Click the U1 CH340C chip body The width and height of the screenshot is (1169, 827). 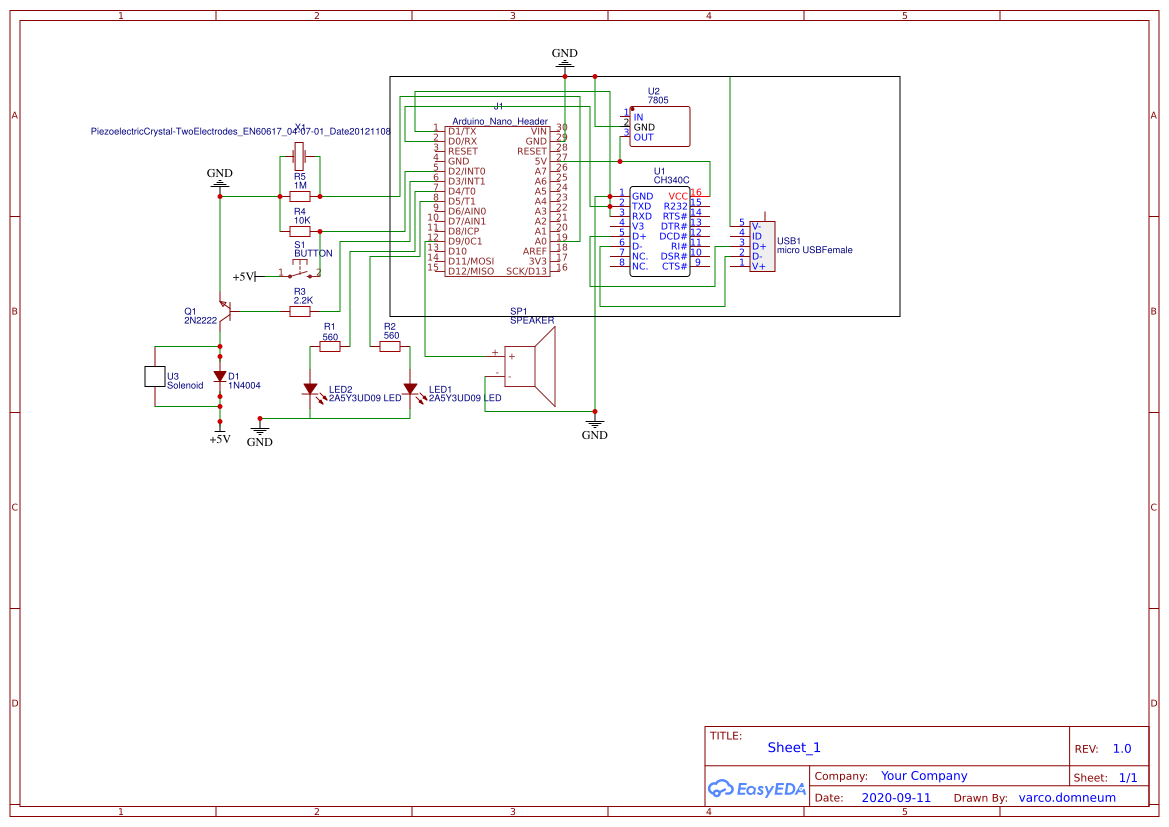pos(660,232)
